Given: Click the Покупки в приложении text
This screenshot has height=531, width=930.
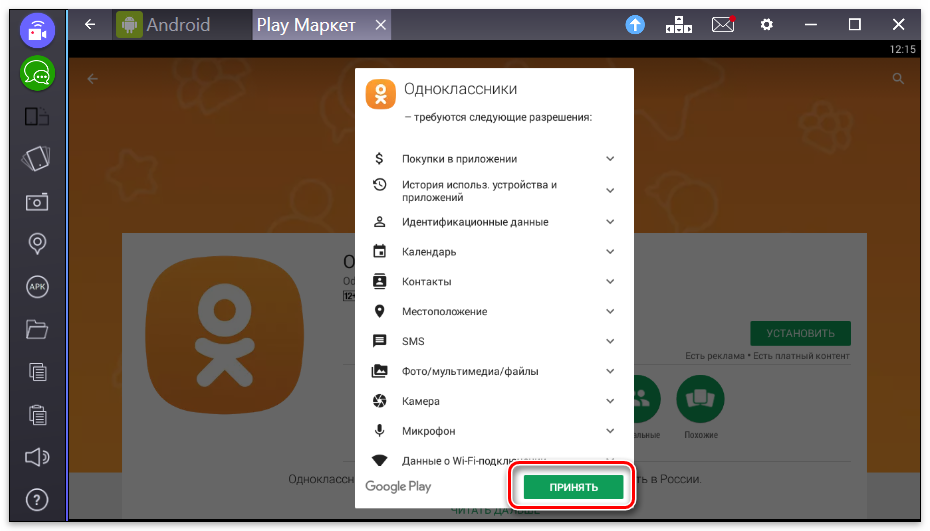Looking at the screenshot, I should point(460,159).
